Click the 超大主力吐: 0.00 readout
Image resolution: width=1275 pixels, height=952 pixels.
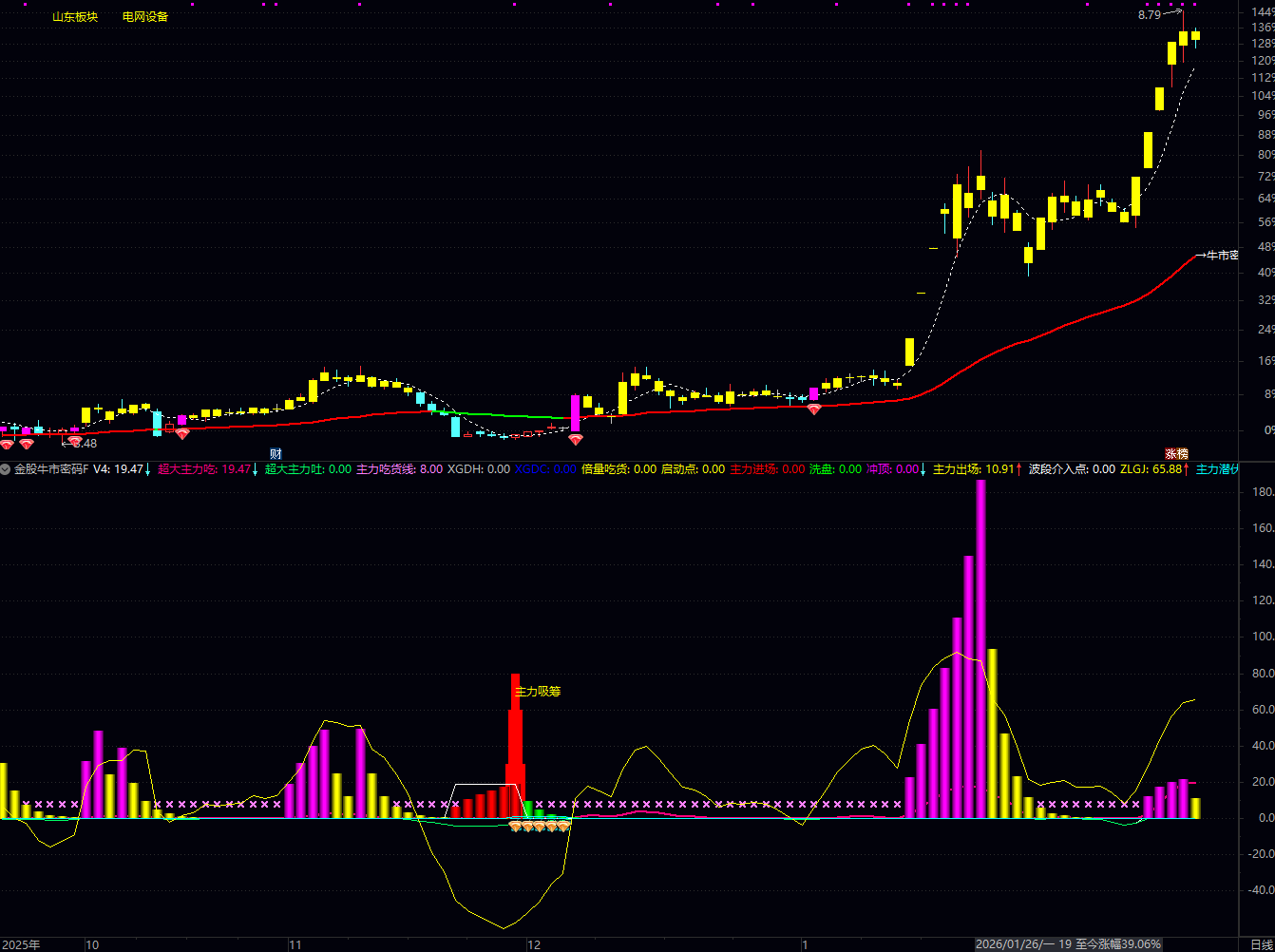click(x=308, y=469)
